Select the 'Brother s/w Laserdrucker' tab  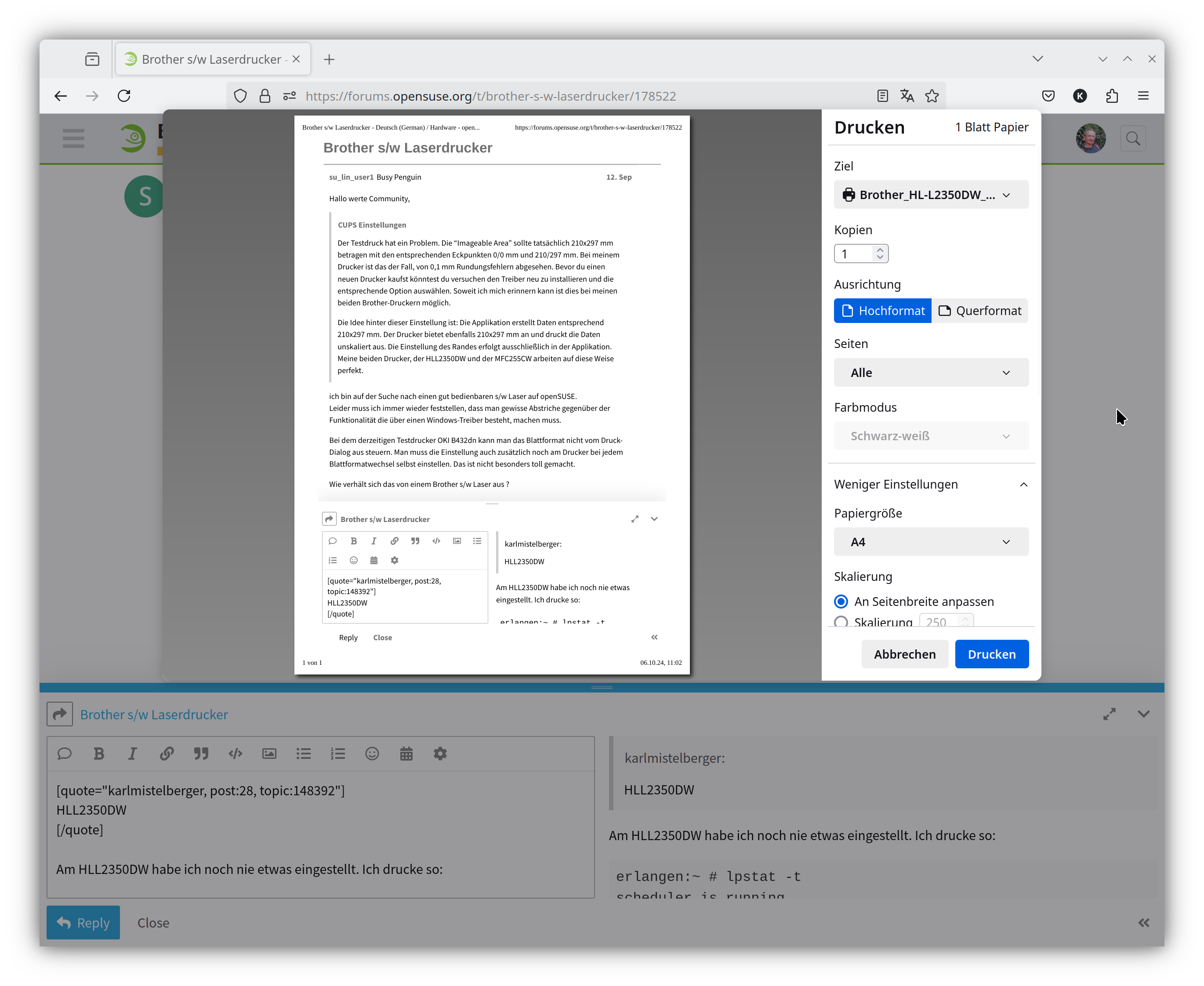(211, 59)
